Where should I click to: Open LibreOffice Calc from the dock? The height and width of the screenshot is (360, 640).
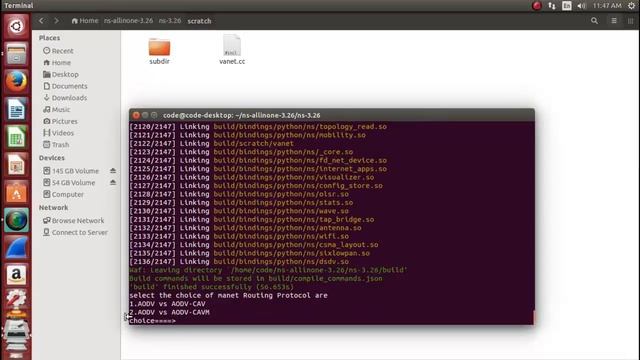pyautogui.click(x=16, y=137)
